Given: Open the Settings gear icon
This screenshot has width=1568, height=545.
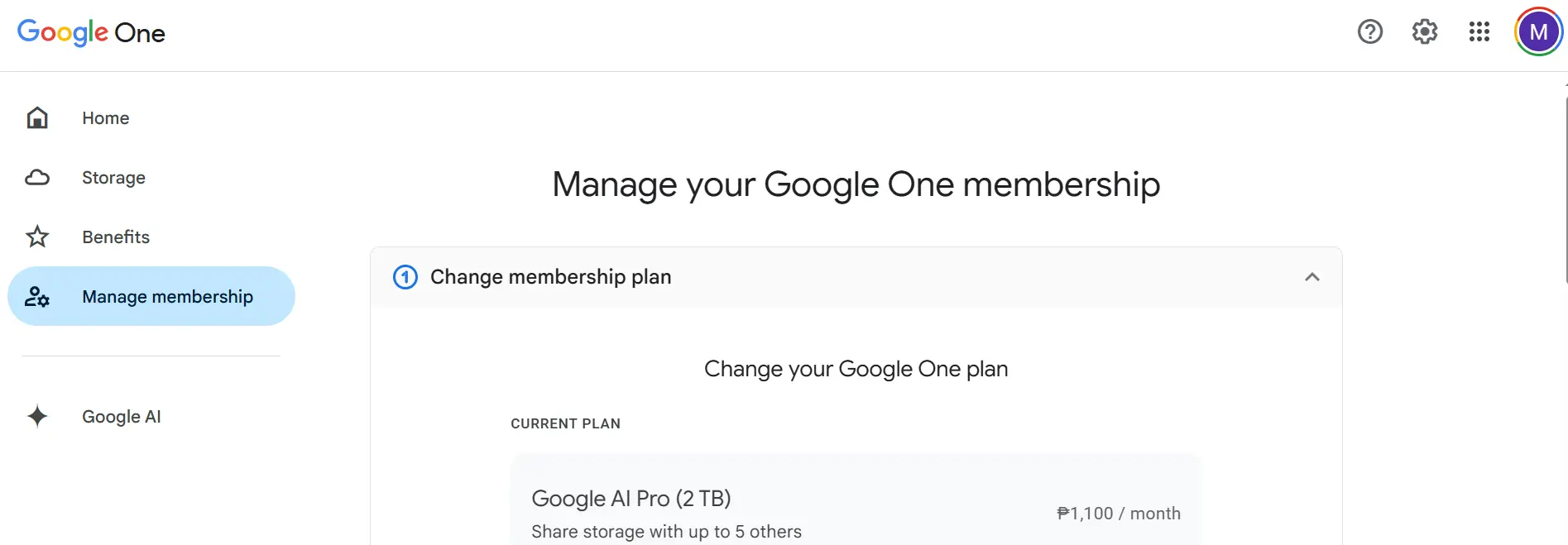Looking at the screenshot, I should coord(1425,32).
